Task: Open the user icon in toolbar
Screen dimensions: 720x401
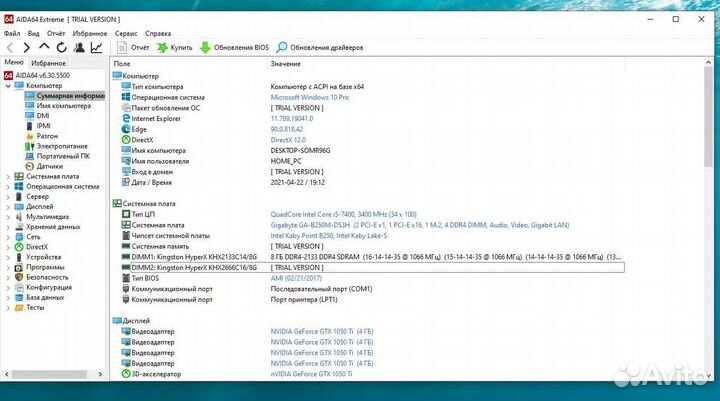Action: 79,47
